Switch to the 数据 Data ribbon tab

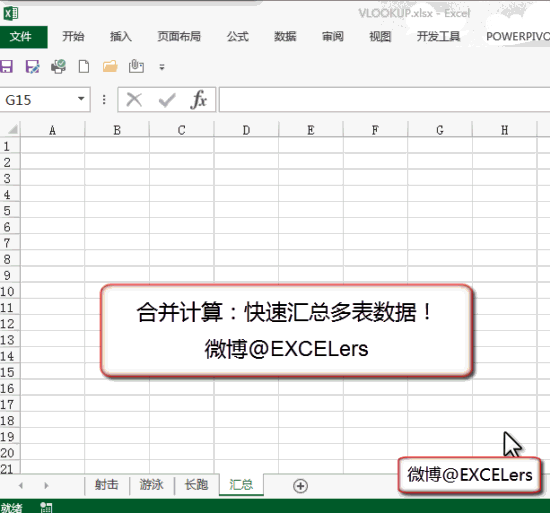285,36
